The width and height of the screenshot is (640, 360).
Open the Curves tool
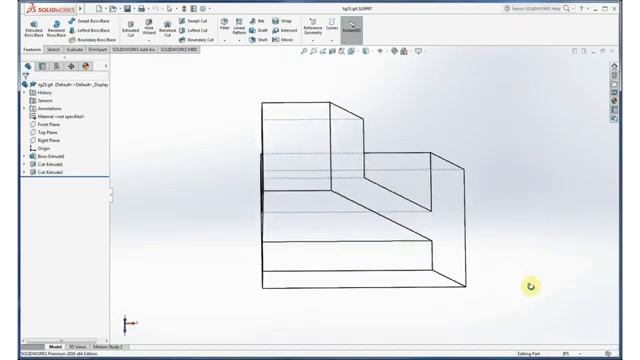[x=332, y=24]
